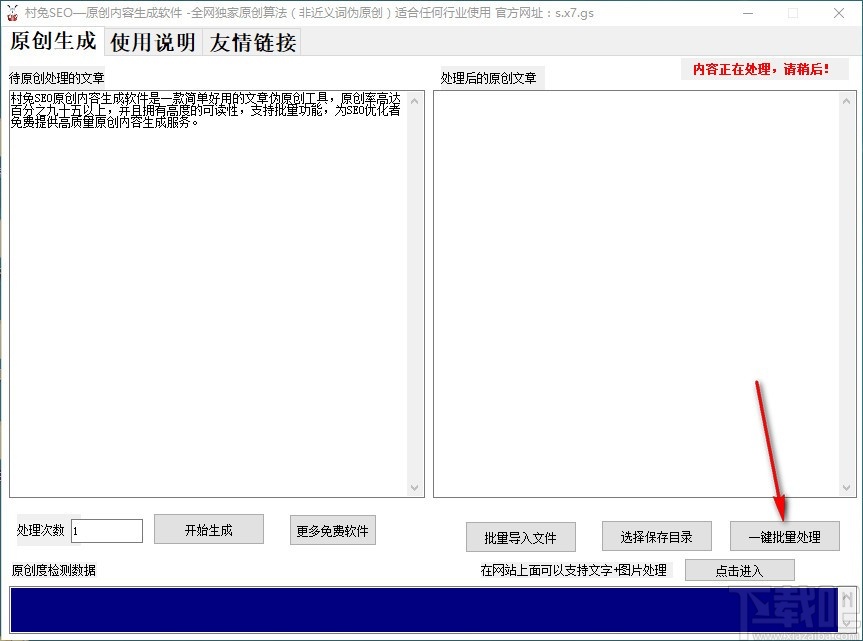The image size is (863, 641).
Task: Minimize the 村兔SEO window
Action: click(747, 13)
